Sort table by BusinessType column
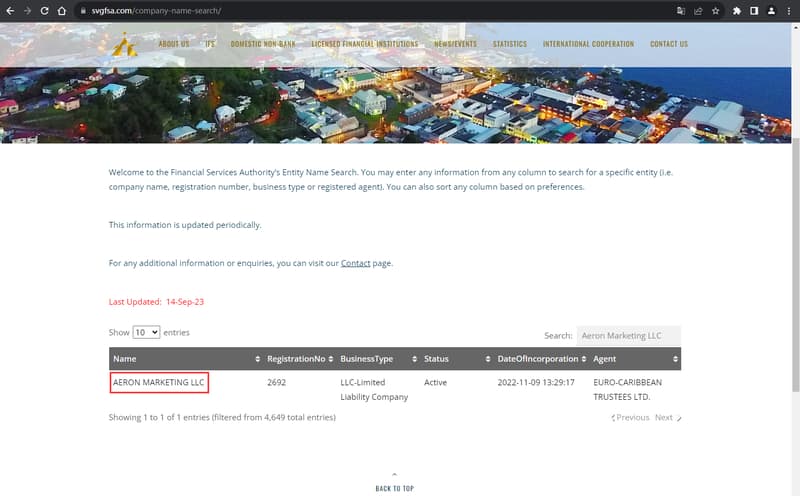 coord(378,359)
